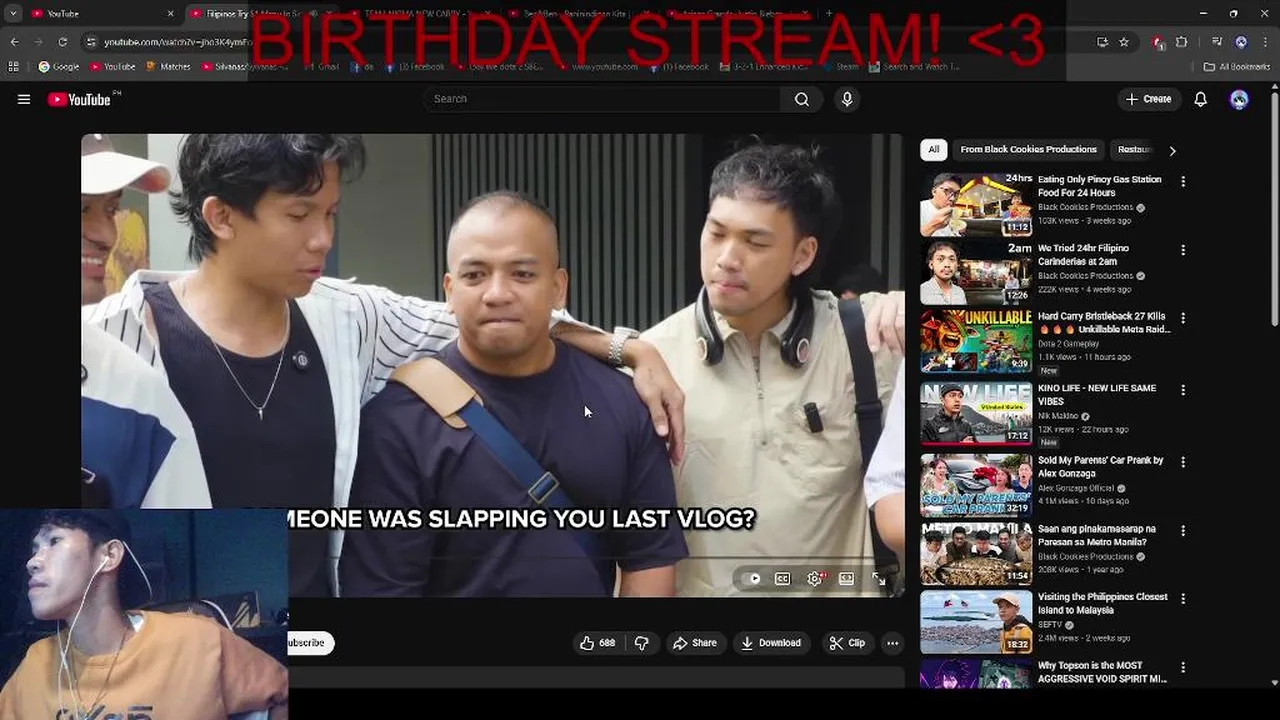
Task: Start voice search with the microphone
Action: click(x=847, y=99)
